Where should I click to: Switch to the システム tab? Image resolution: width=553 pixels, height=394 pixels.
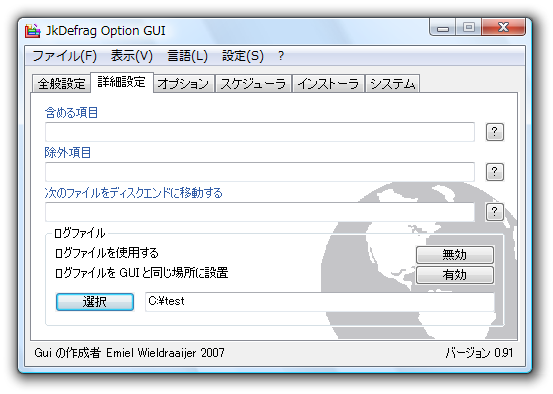pyautogui.click(x=393, y=84)
